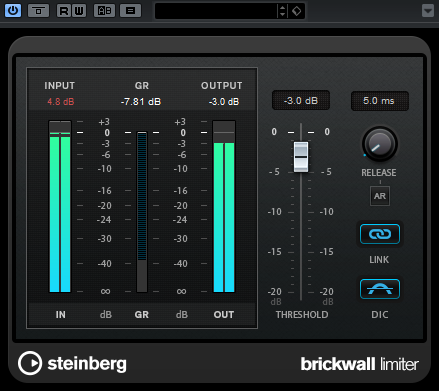This screenshot has width=439, height=391.
Task: Click the threshold fader handle
Action: pyautogui.click(x=301, y=157)
